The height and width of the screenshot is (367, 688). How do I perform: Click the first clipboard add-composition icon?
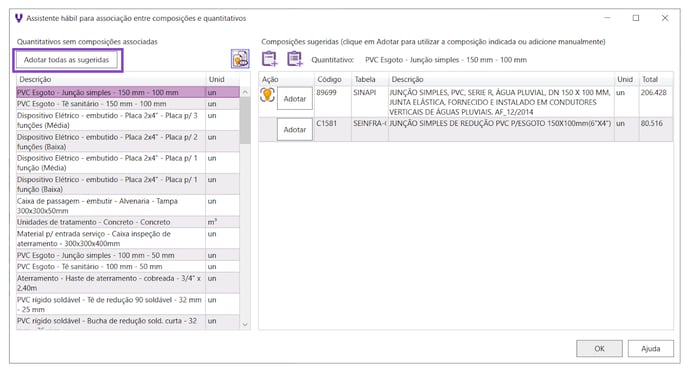pyautogui.click(x=269, y=58)
